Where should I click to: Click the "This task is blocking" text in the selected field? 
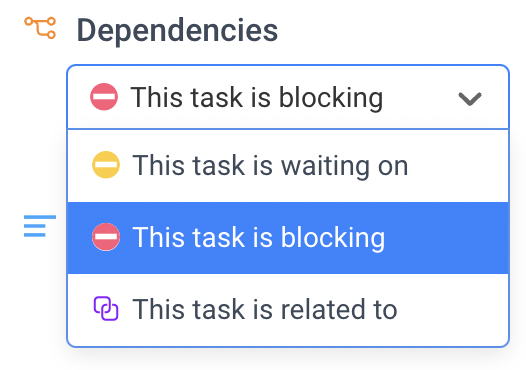click(x=257, y=97)
